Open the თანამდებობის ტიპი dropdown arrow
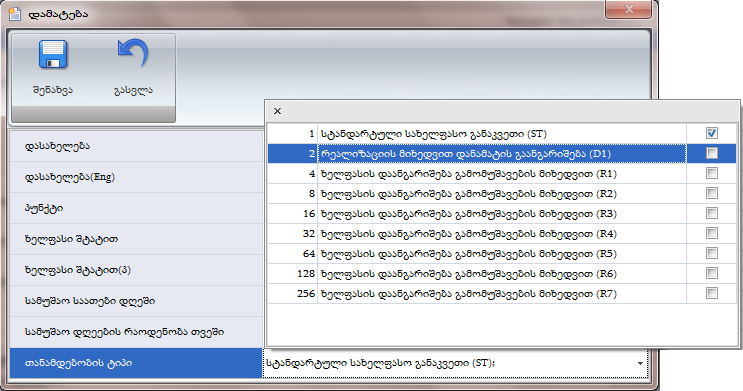 (x=640, y=364)
